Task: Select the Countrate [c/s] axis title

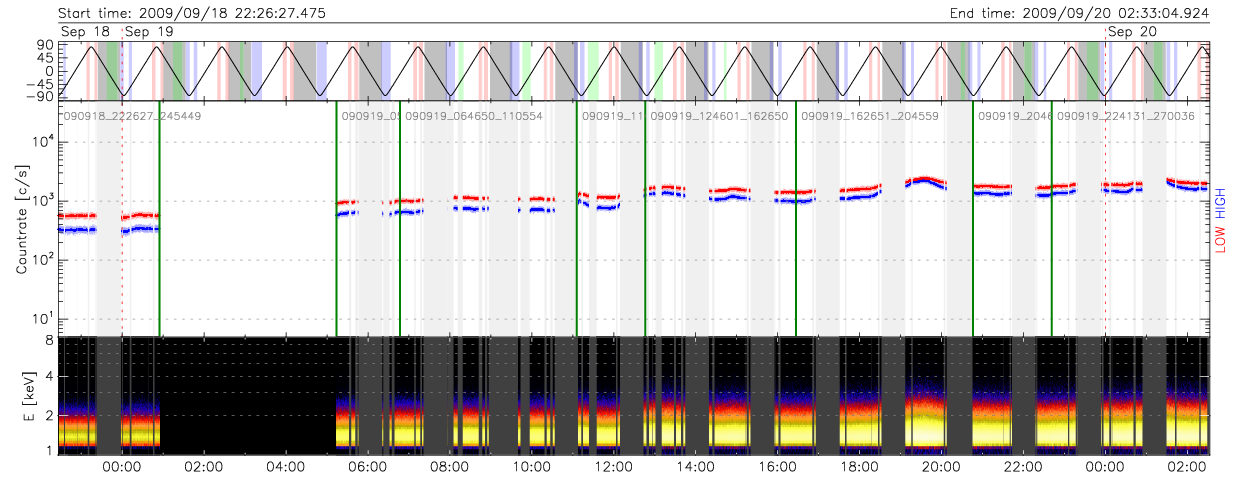Action: (x=21, y=222)
